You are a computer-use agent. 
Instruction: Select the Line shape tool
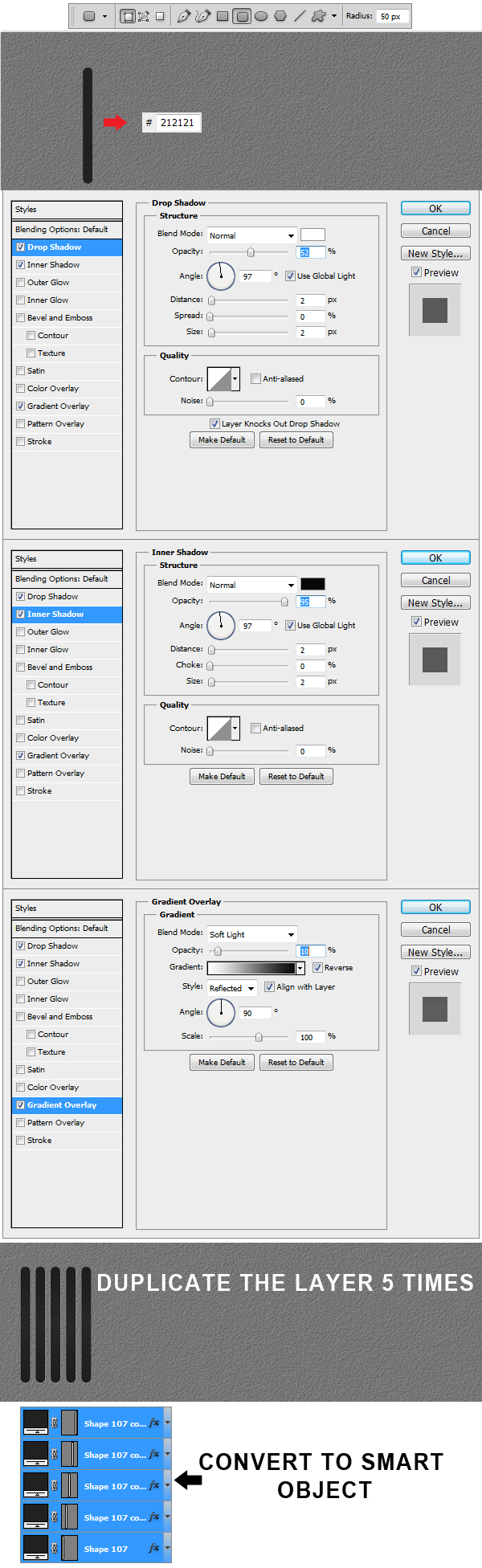click(x=300, y=16)
